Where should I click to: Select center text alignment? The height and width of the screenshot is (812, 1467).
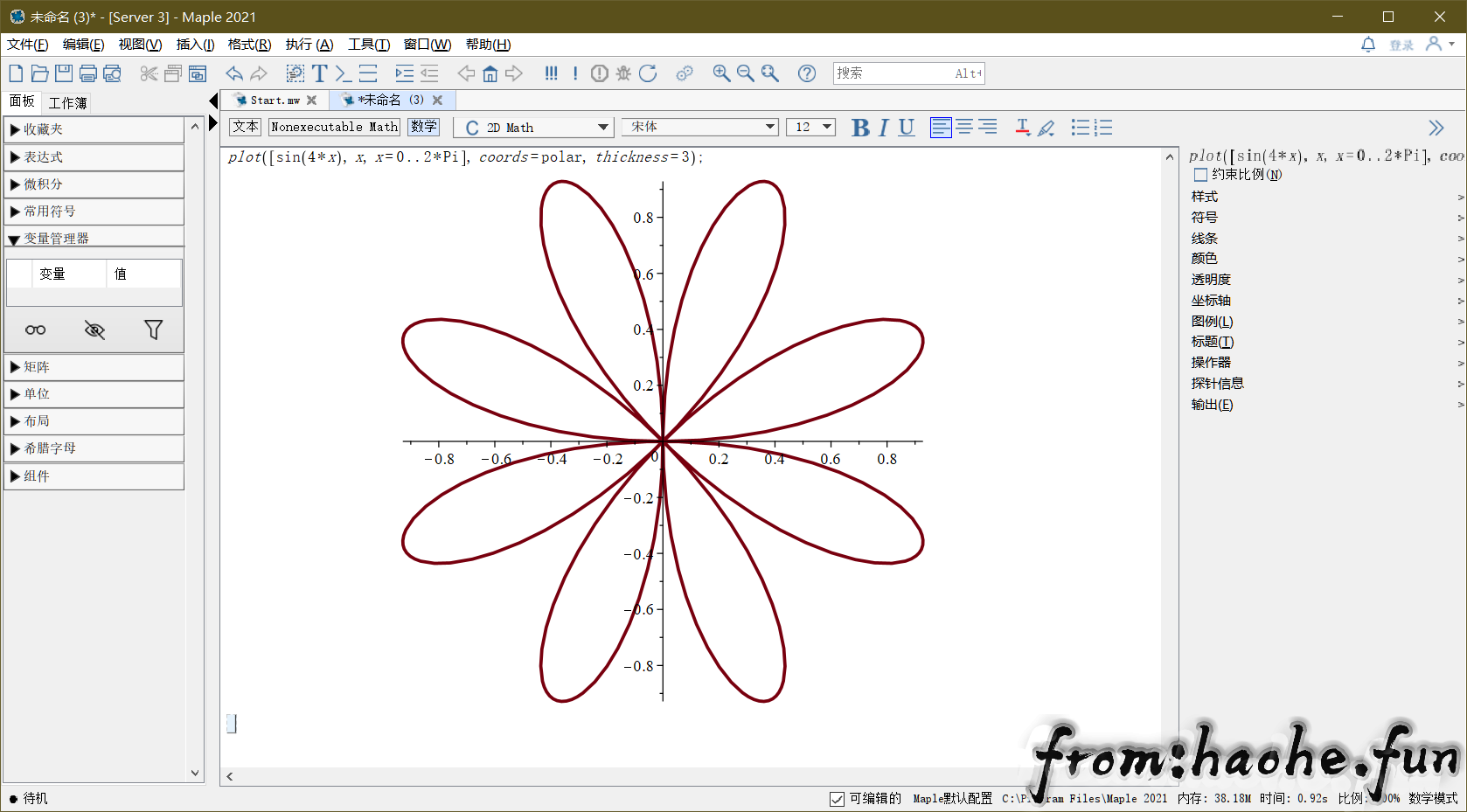(x=964, y=128)
